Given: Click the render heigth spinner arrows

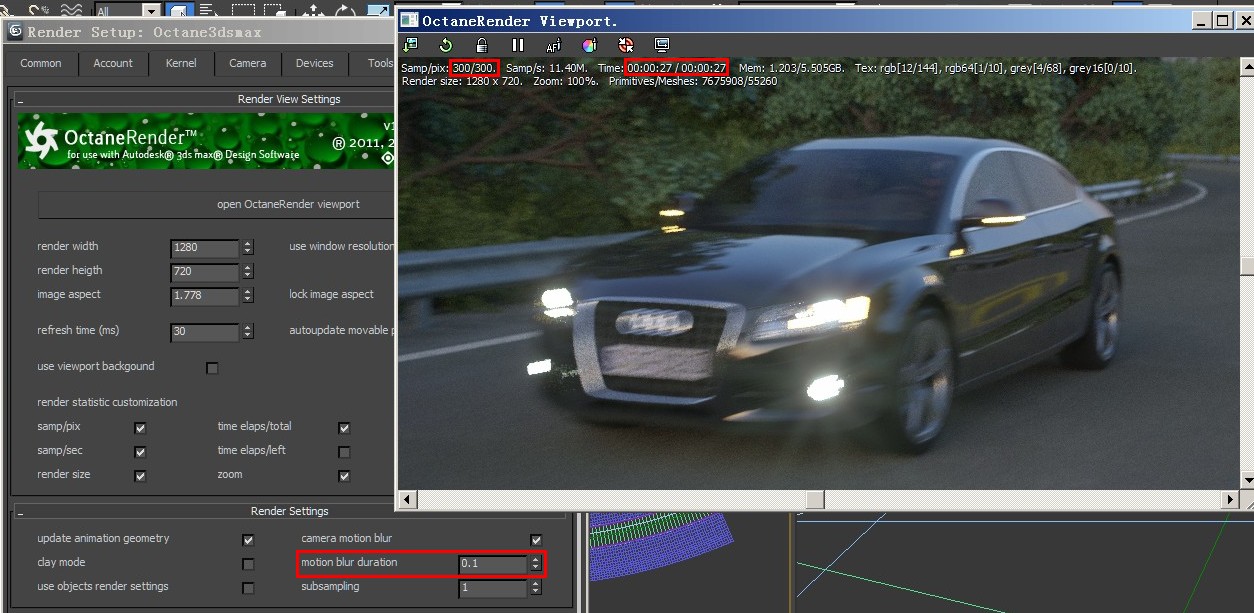Looking at the screenshot, I should coord(248,271).
